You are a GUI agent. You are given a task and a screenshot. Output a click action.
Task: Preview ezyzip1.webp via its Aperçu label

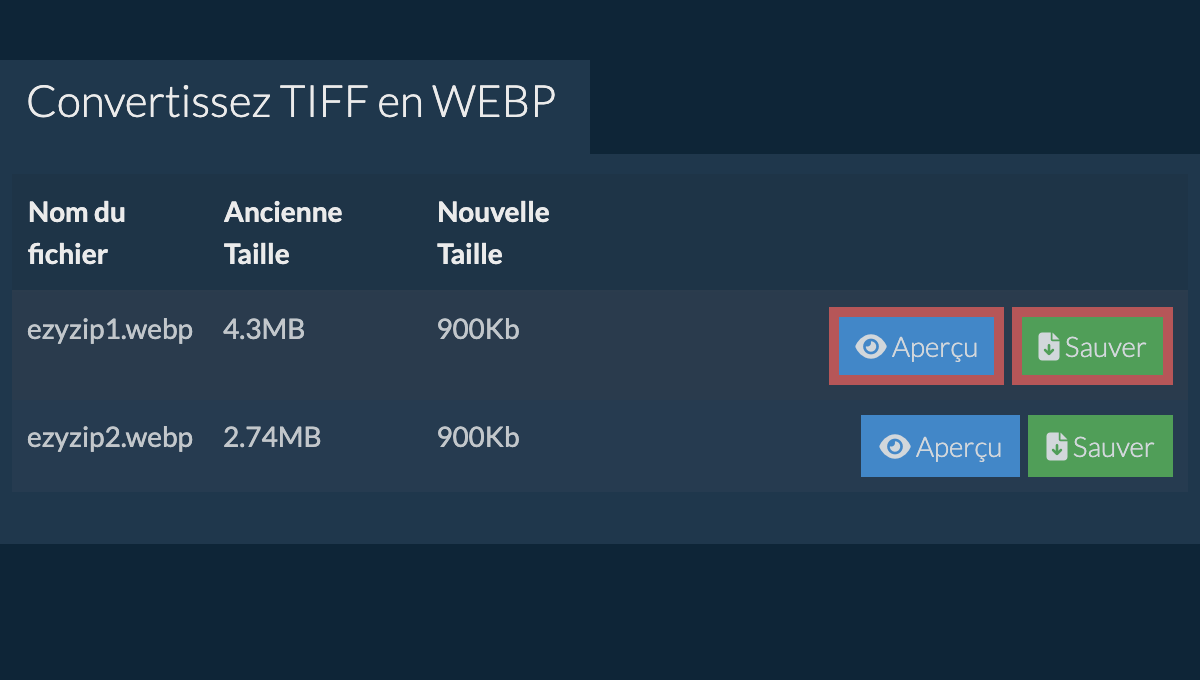(934, 348)
